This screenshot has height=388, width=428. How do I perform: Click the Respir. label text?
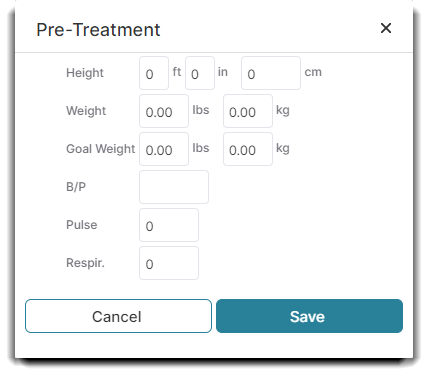pos(85,263)
